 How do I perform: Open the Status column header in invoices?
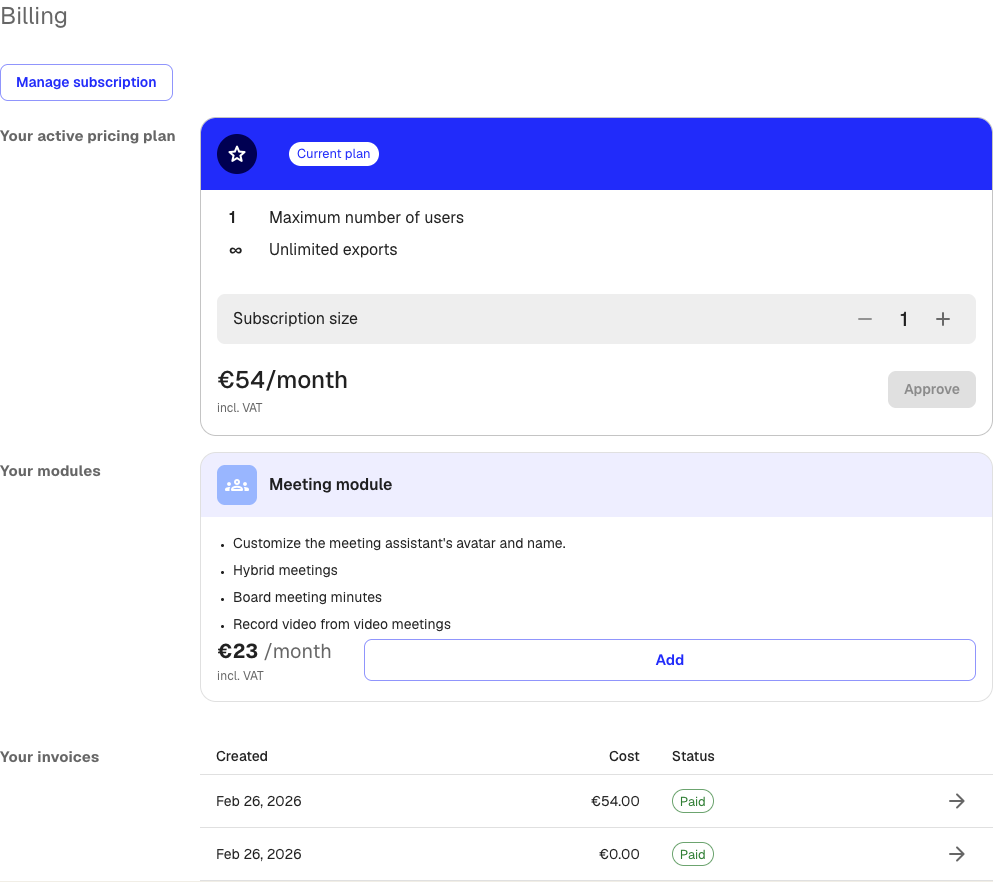coord(693,756)
